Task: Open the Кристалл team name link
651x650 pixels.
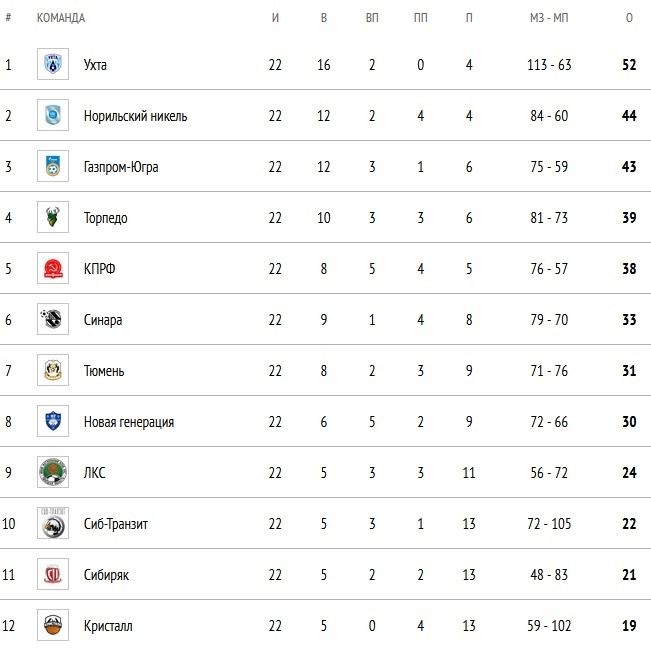Action: [x=108, y=626]
